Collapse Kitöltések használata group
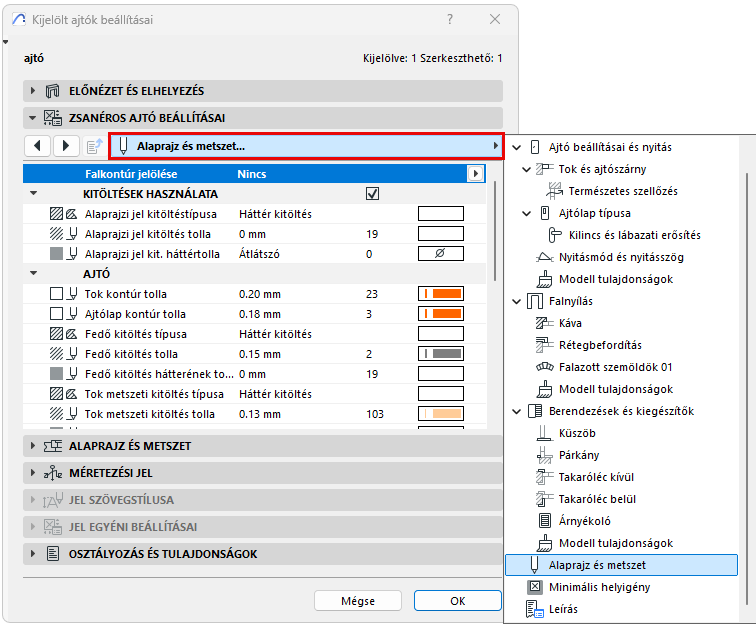The height and width of the screenshot is (625, 756). click(x=34, y=193)
